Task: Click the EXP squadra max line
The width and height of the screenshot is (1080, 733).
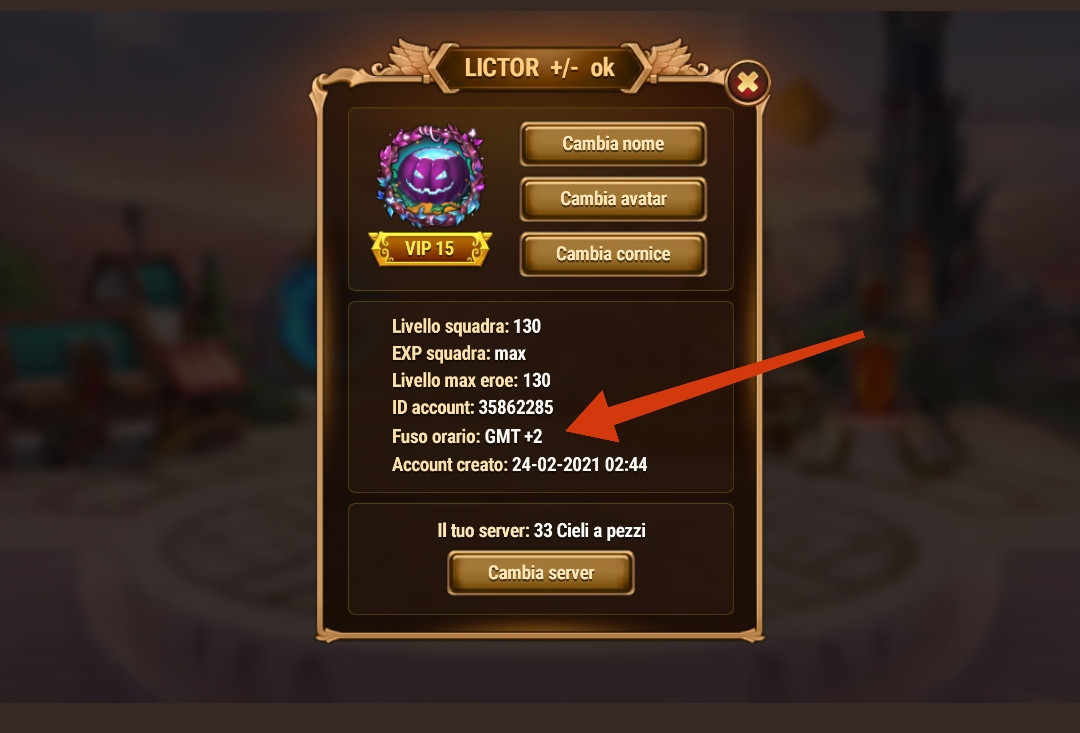Action: pos(459,353)
